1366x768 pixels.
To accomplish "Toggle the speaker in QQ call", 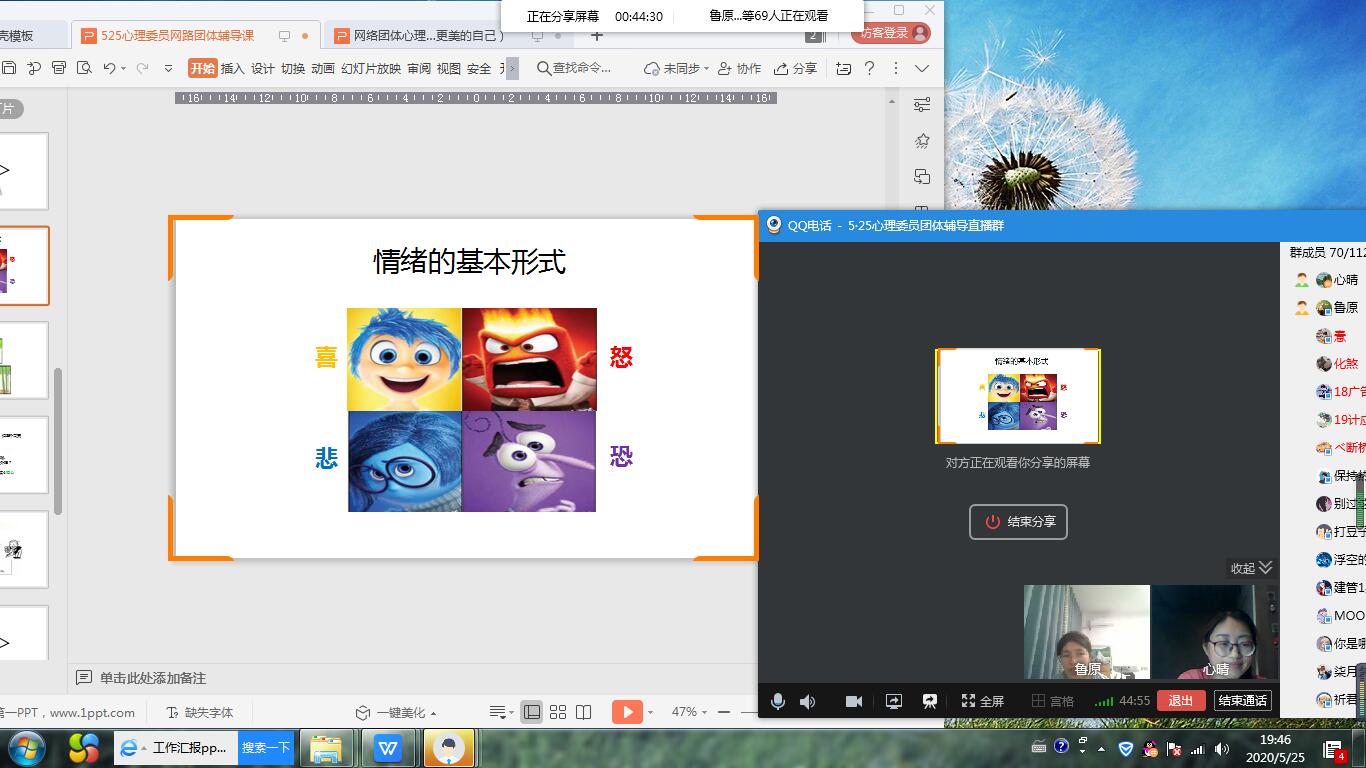I will tap(807, 701).
